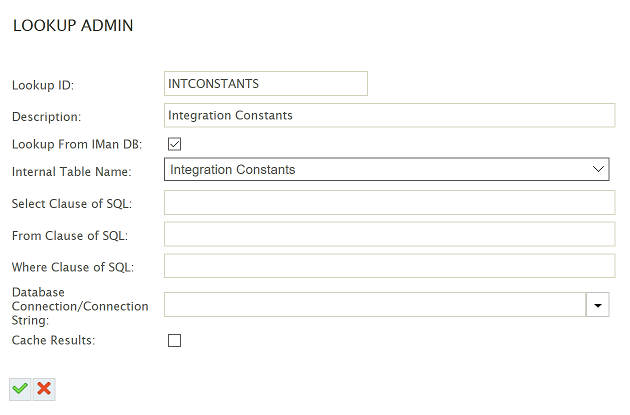Viewport: 630px width, 415px height.
Task: Focus the Where Clause of SQL field
Action: point(389,266)
